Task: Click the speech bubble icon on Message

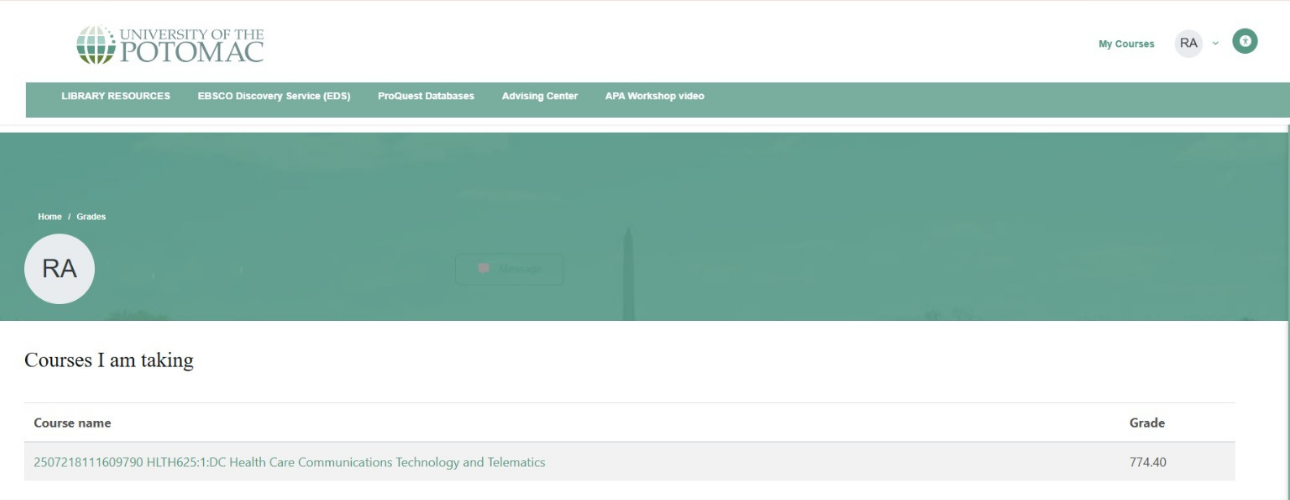Action: [484, 268]
